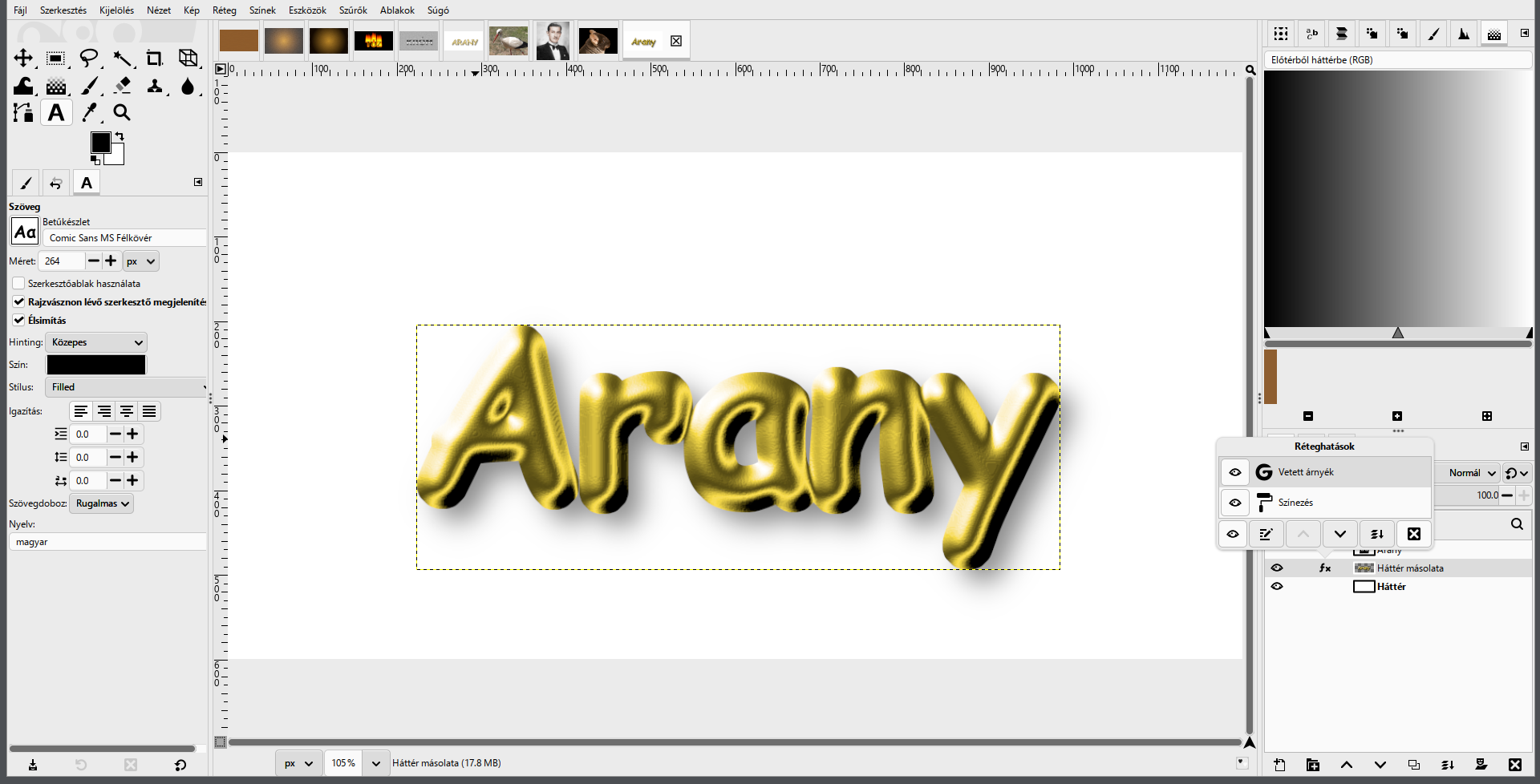Switch to the stork photo image tab

click(x=509, y=41)
